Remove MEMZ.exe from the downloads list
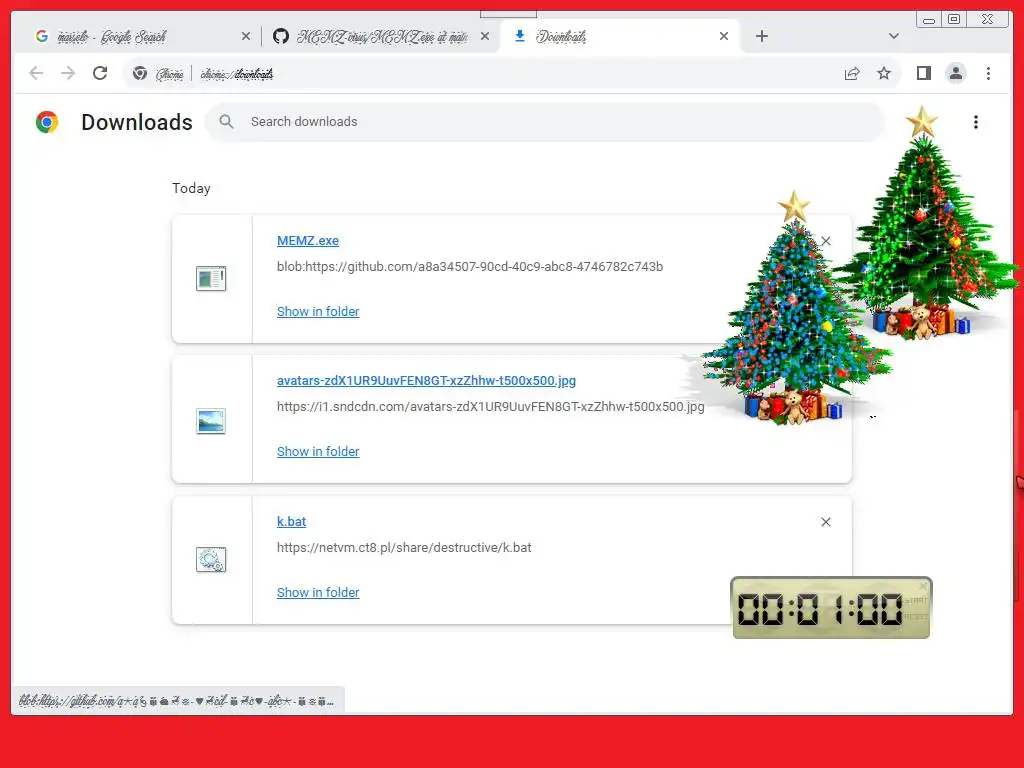Screen dimensions: 1024x768 826,241
